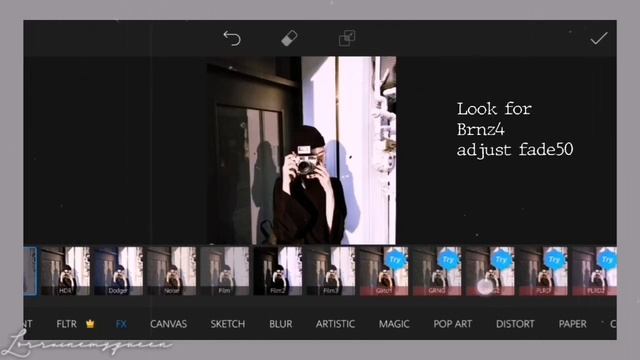Viewport: 640px width, 360px height.
Task: Apply the Noise effect thumbnail
Action: tap(171, 271)
